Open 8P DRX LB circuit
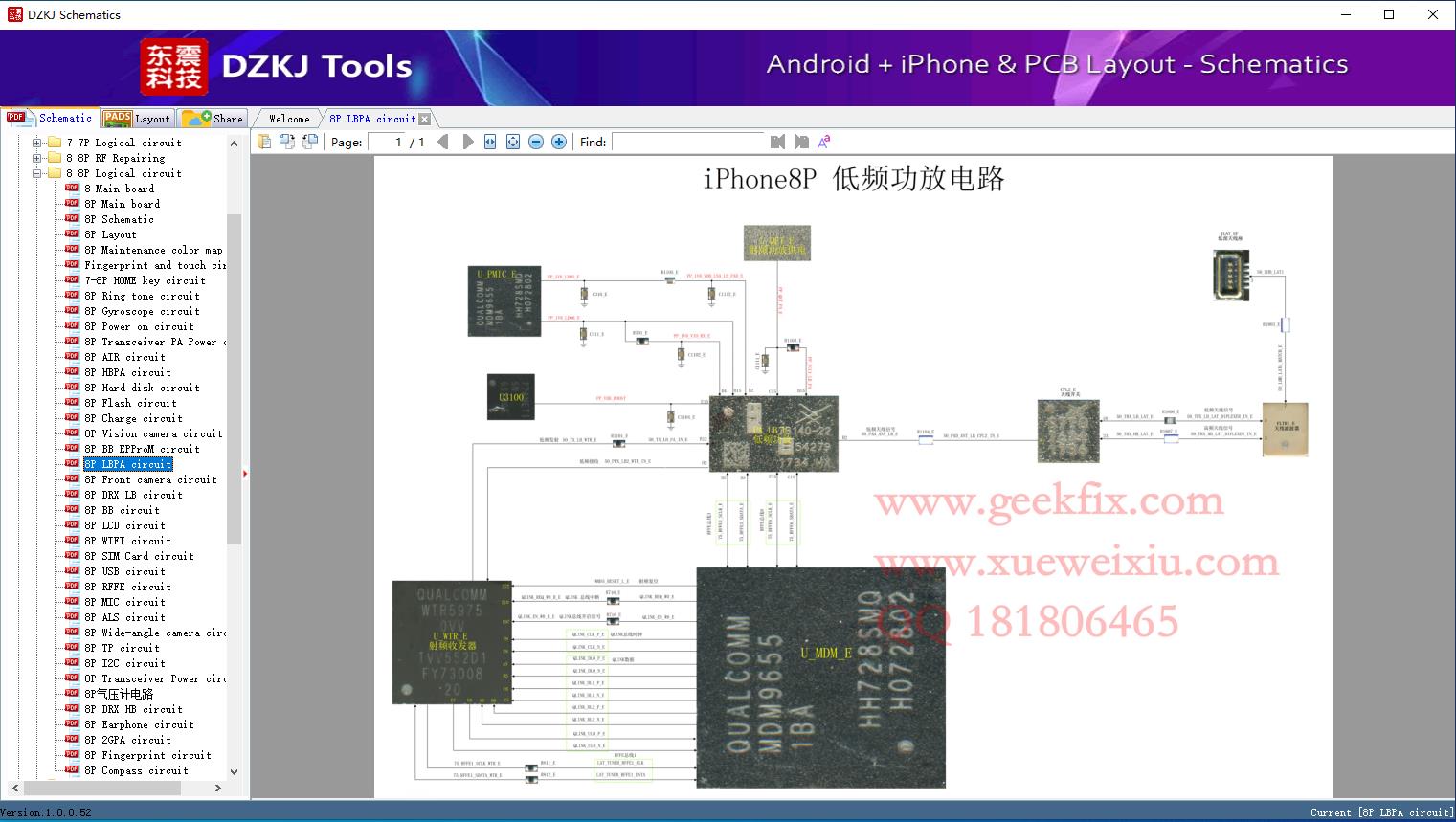This screenshot has height=822, width=1456. 133,495
